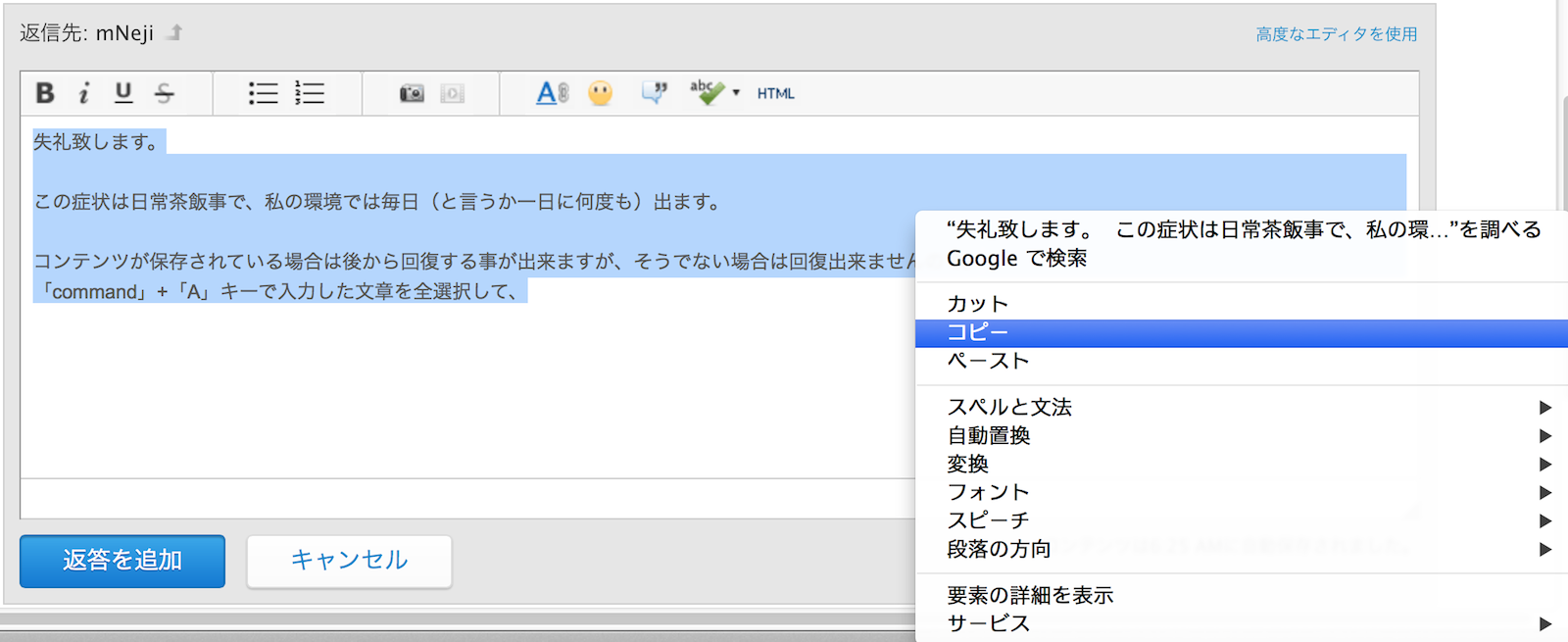Expand the サービス submenu
Viewport: 1568px width, 642px height.
1241,623
